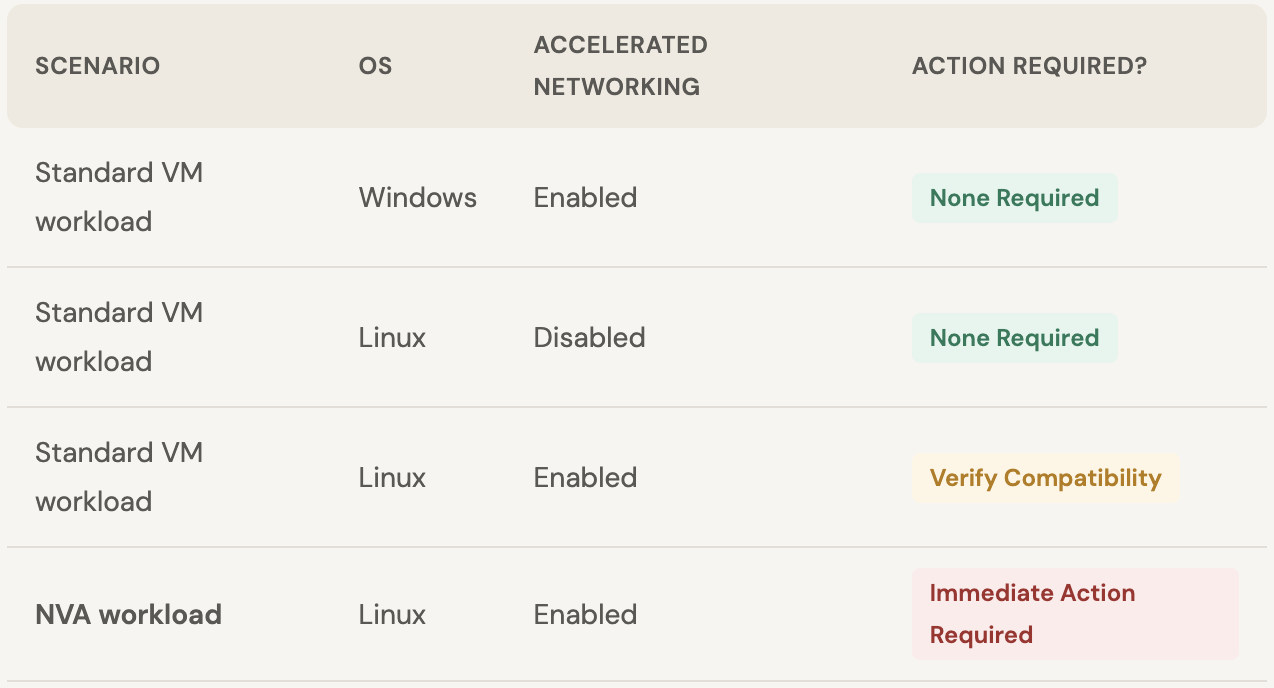Select the Immediate Action Required badge
This screenshot has width=1274, height=688.
(x=1075, y=614)
